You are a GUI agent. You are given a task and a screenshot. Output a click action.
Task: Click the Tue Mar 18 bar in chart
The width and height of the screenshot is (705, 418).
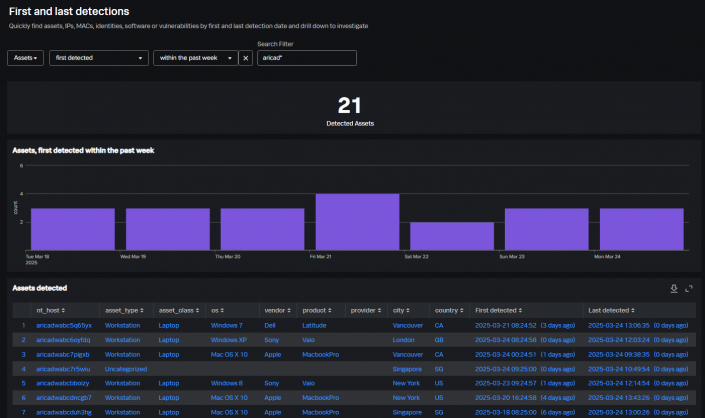click(73, 229)
